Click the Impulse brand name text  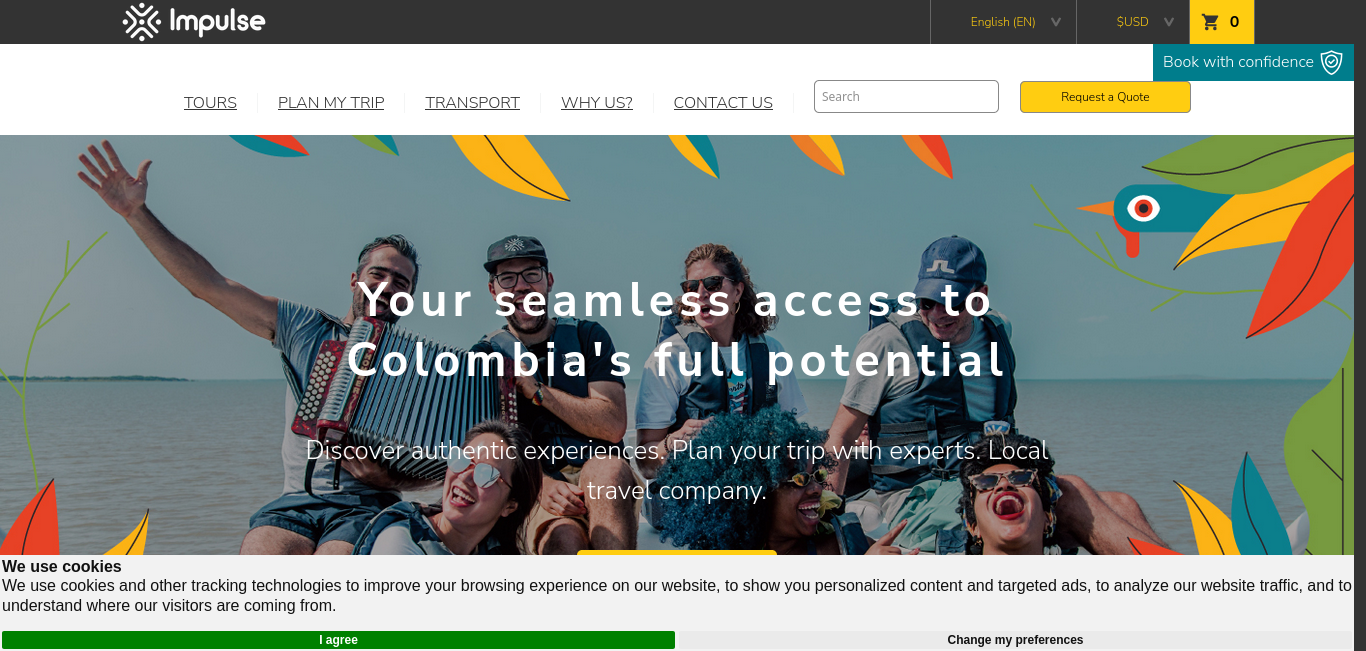tap(217, 22)
